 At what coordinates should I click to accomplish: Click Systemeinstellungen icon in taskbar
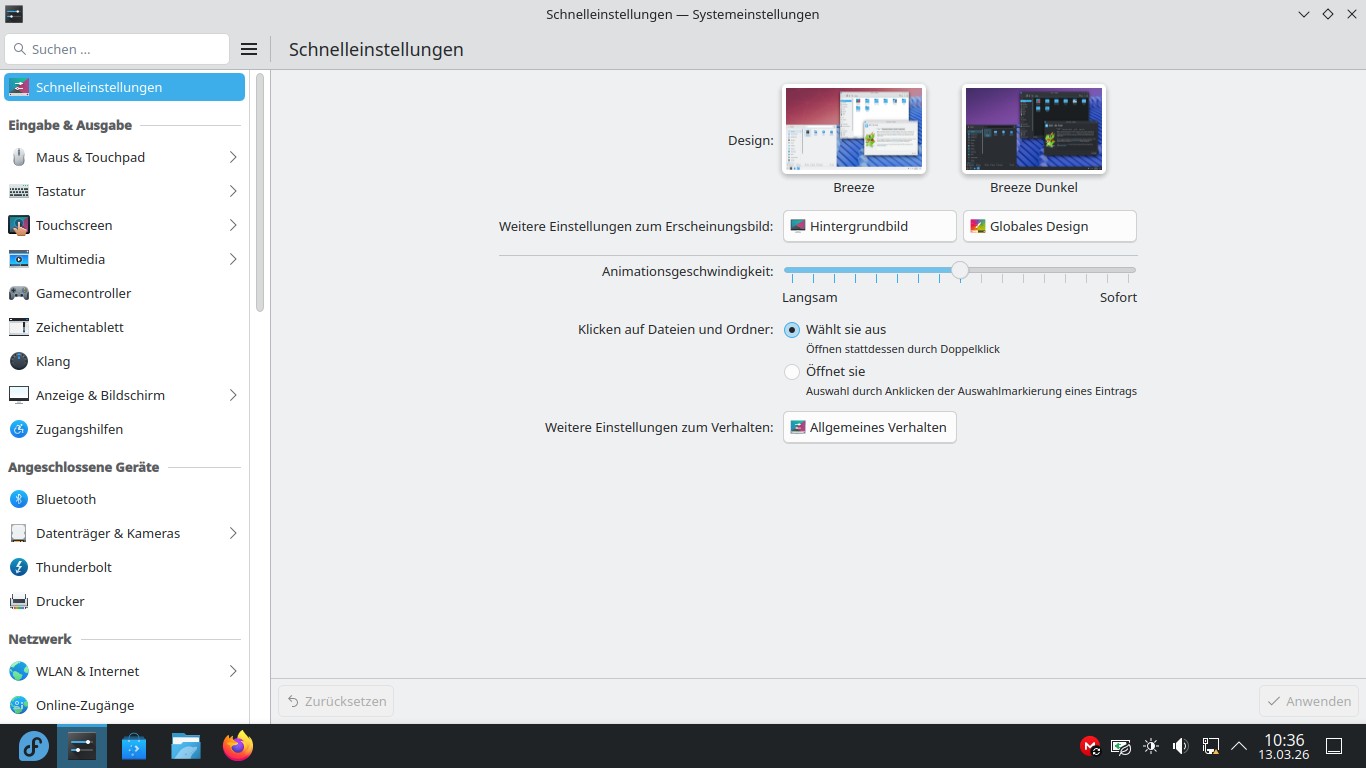(82, 746)
